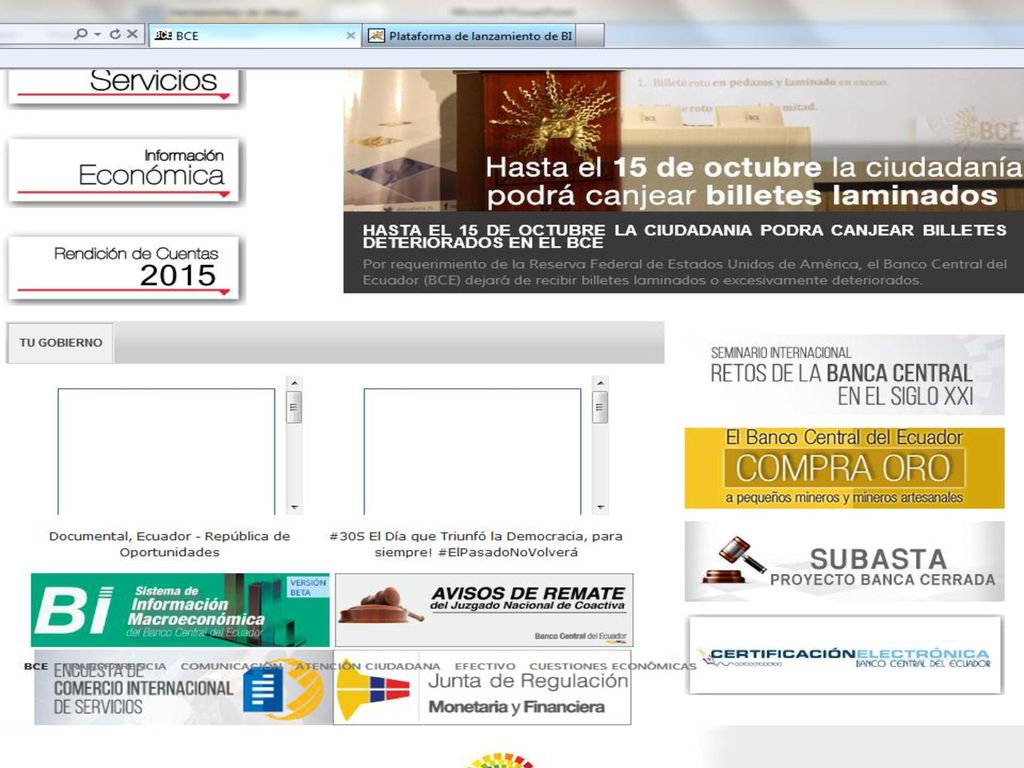Click the browser refresh icon
The width and height of the screenshot is (1024, 768).
(115, 34)
